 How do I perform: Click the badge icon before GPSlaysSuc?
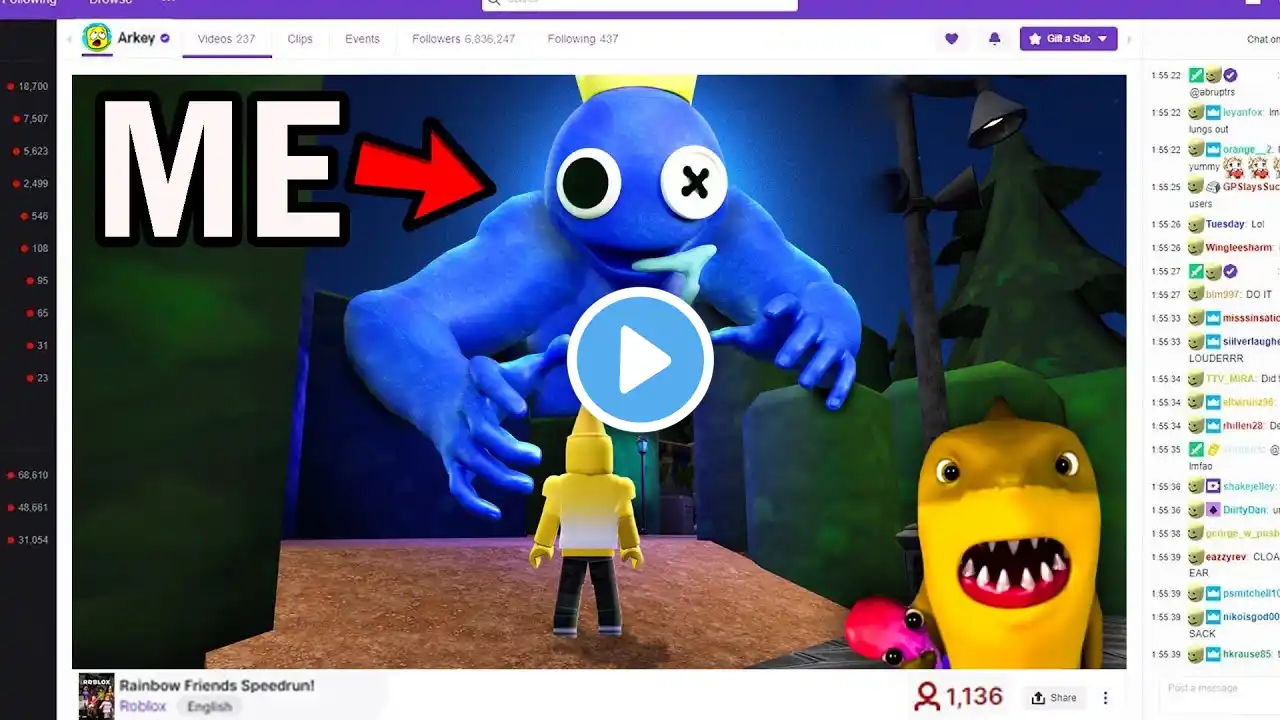tap(1213, 187)
